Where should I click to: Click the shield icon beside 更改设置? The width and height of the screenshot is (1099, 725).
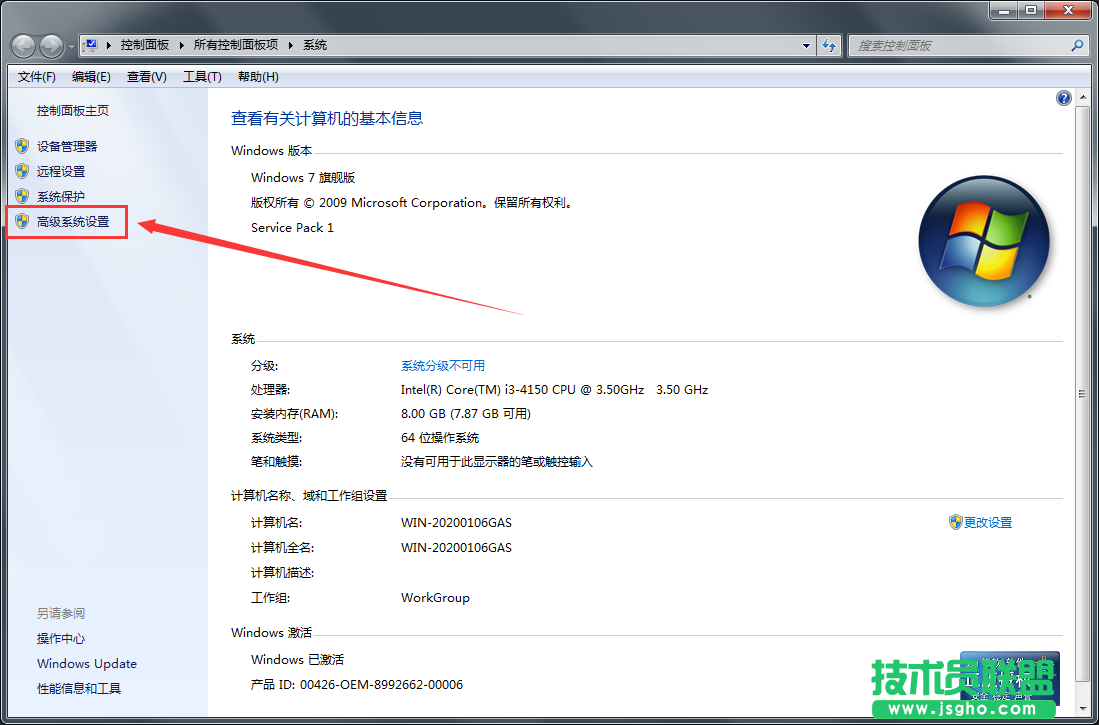pos(957,521)
